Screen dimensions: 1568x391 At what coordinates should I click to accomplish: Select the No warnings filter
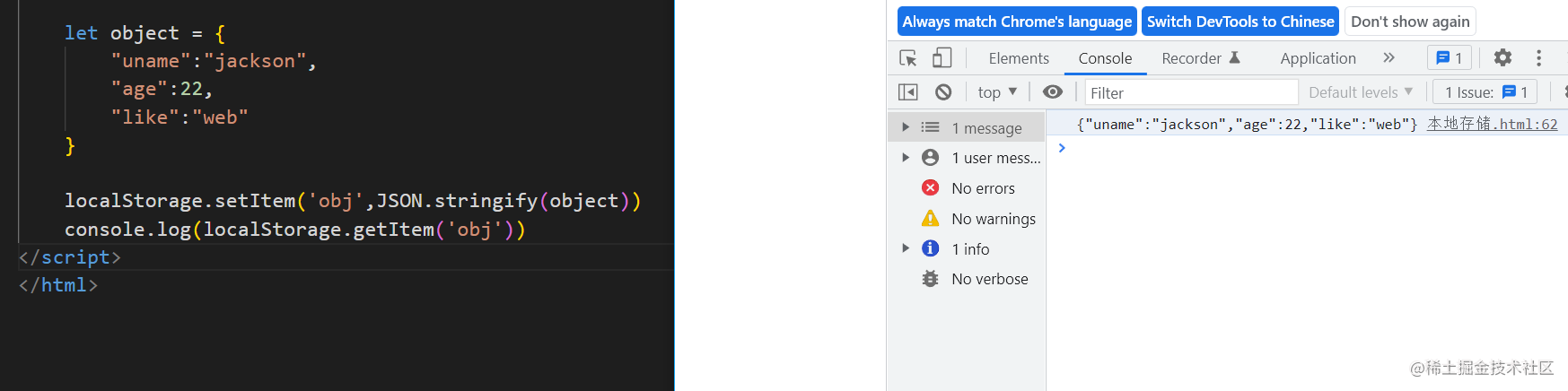[993, 219]
